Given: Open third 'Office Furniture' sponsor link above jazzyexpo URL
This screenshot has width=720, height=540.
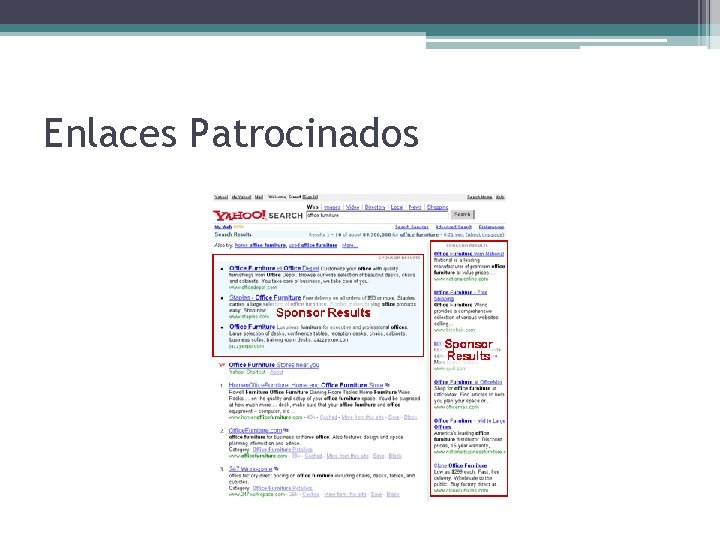Looking at the screenshot, I should coord(252,327).
